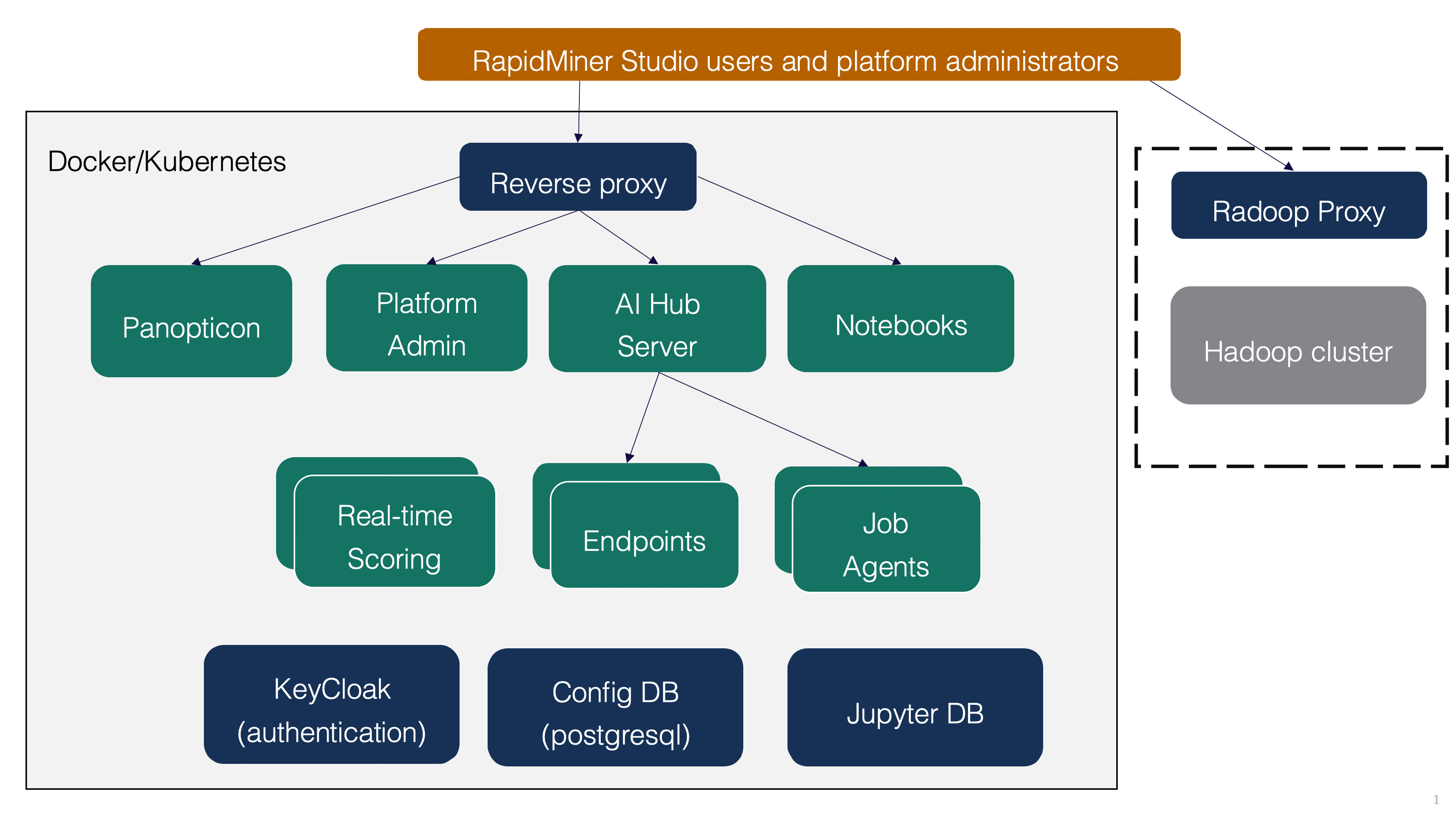Select the KeyCloak authentication node

pos(331,704)
